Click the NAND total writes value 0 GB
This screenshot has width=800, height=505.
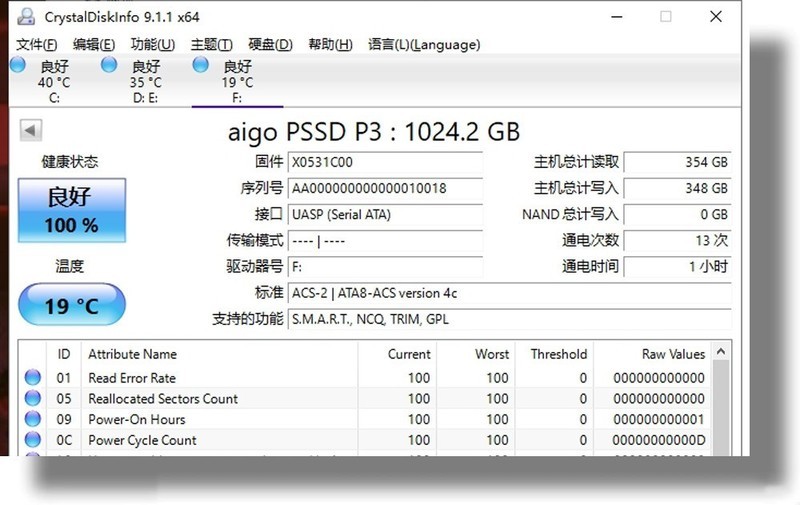(x=678, y=215)
